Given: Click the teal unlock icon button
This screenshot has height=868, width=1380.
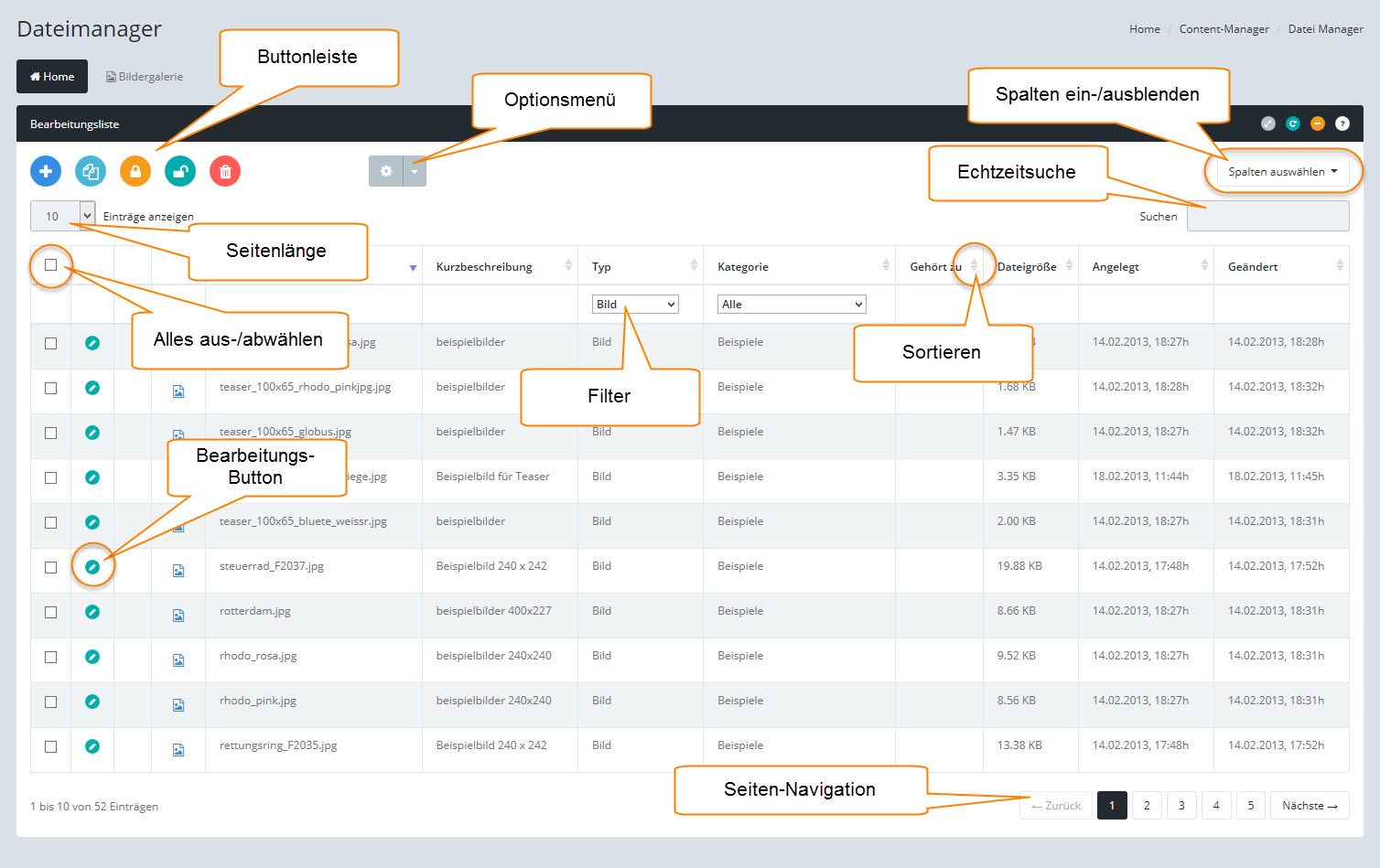Looking at the screenshot, I should pos(180,171).
